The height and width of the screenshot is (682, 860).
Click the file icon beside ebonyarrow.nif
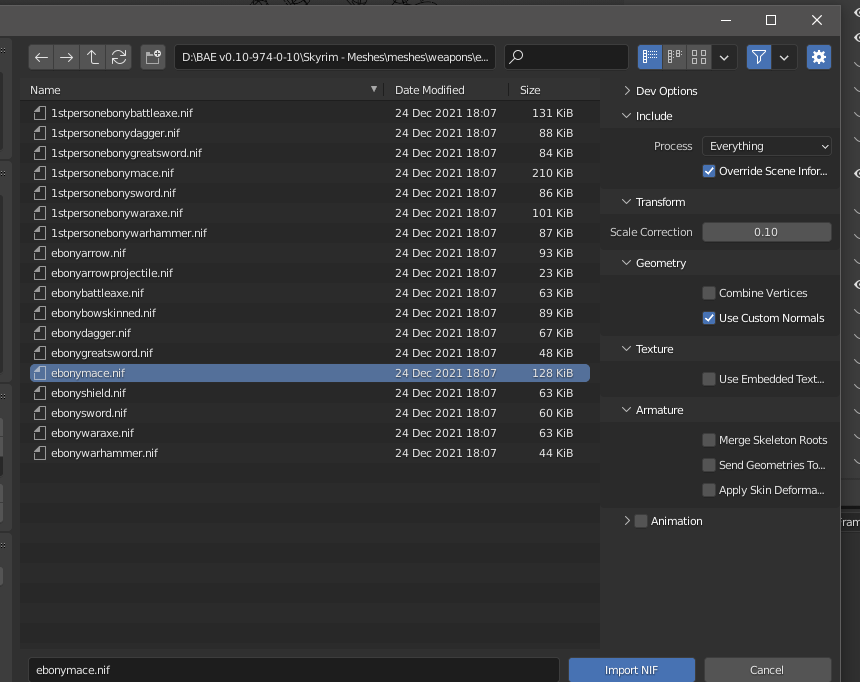click(x=39, y=253)
